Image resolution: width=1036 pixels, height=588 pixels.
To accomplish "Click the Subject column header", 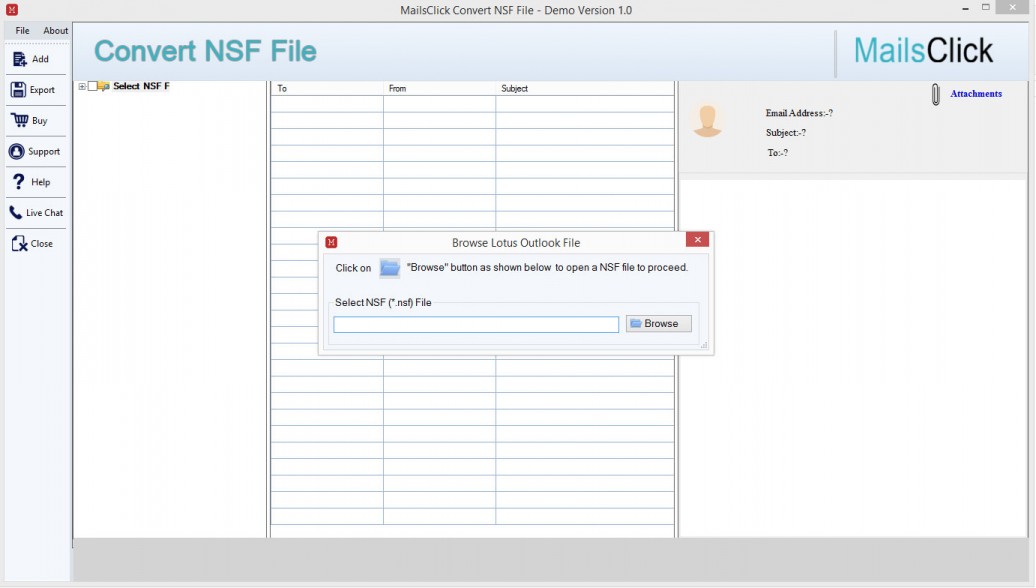I will 584,89.
